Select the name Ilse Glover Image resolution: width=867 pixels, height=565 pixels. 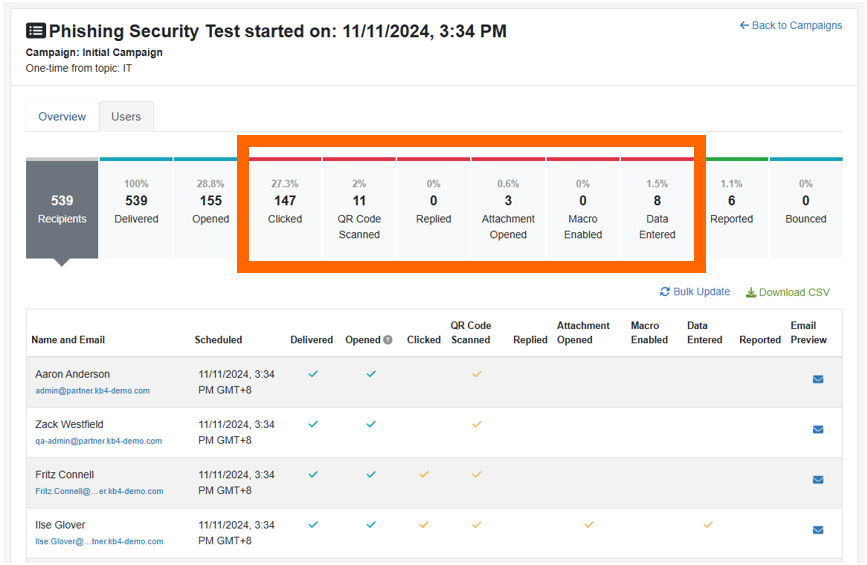click(x=60, y=525)
